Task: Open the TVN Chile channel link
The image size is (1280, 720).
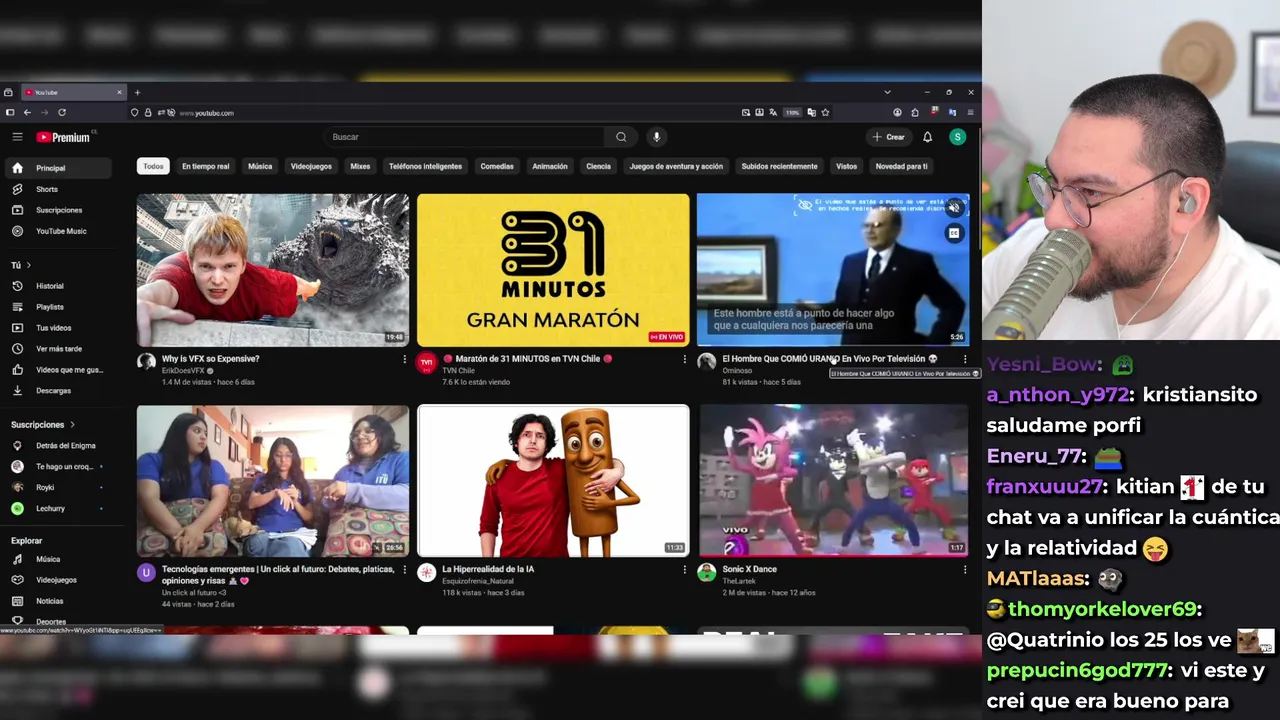Action: coord(458,371)
